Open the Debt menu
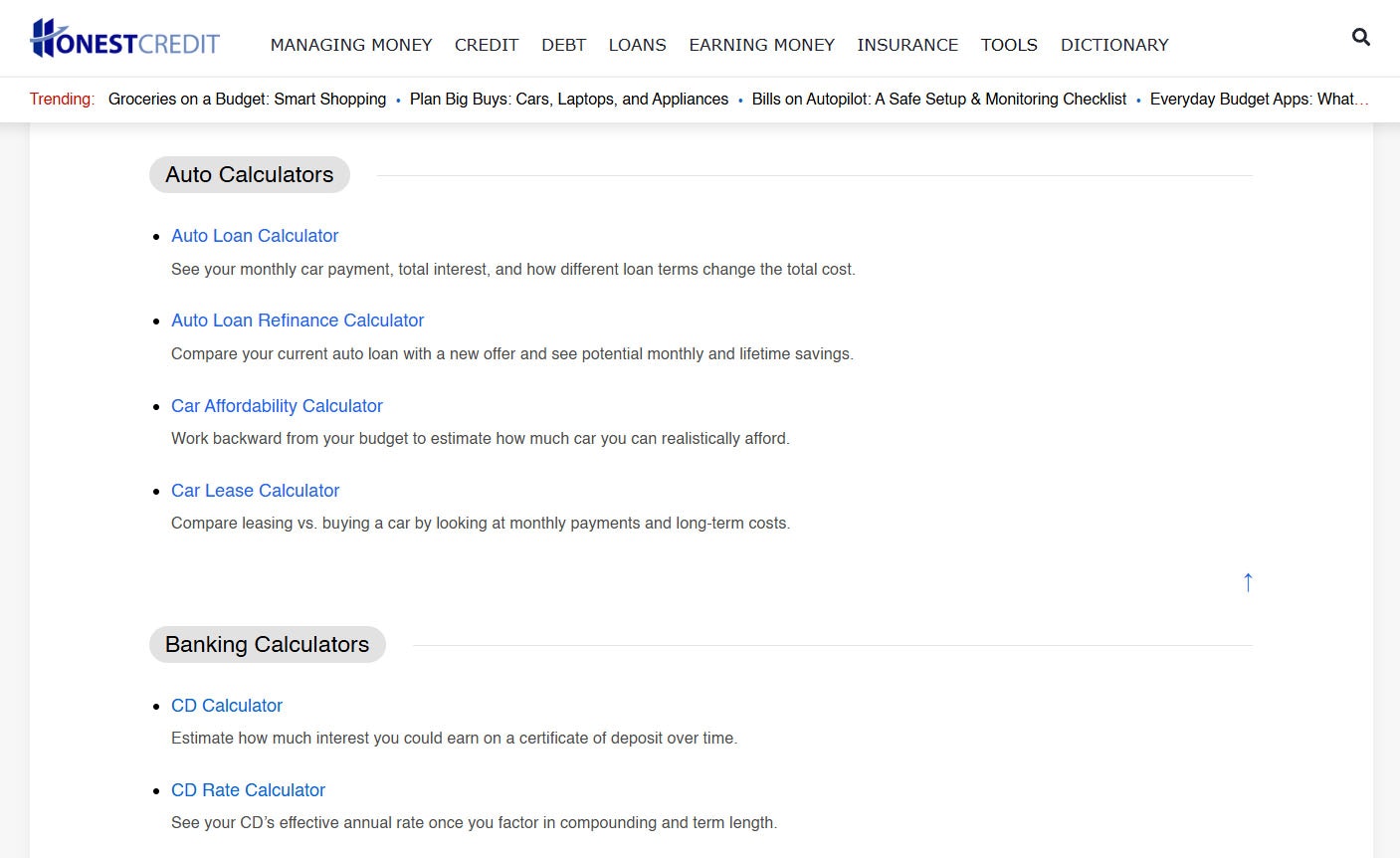The image size is (1400, 858). (564, 45)
